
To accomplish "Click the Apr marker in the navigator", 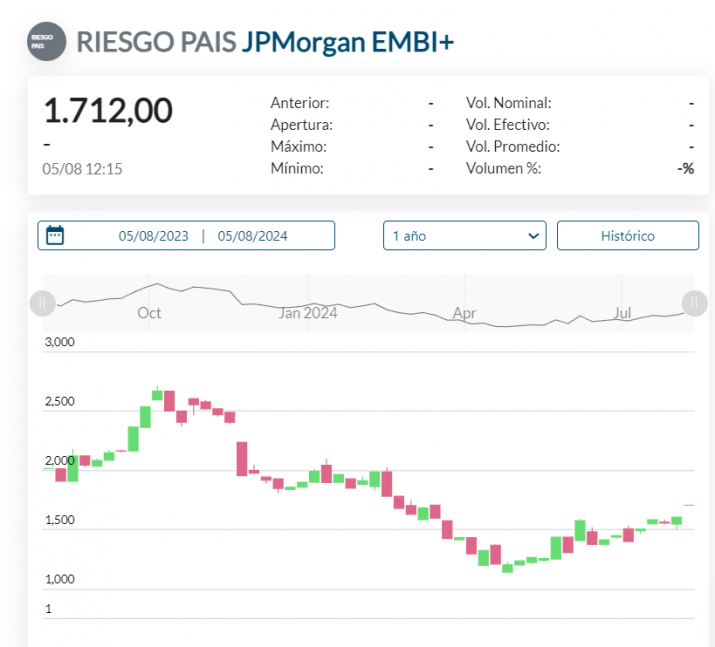I will (464, 313).
